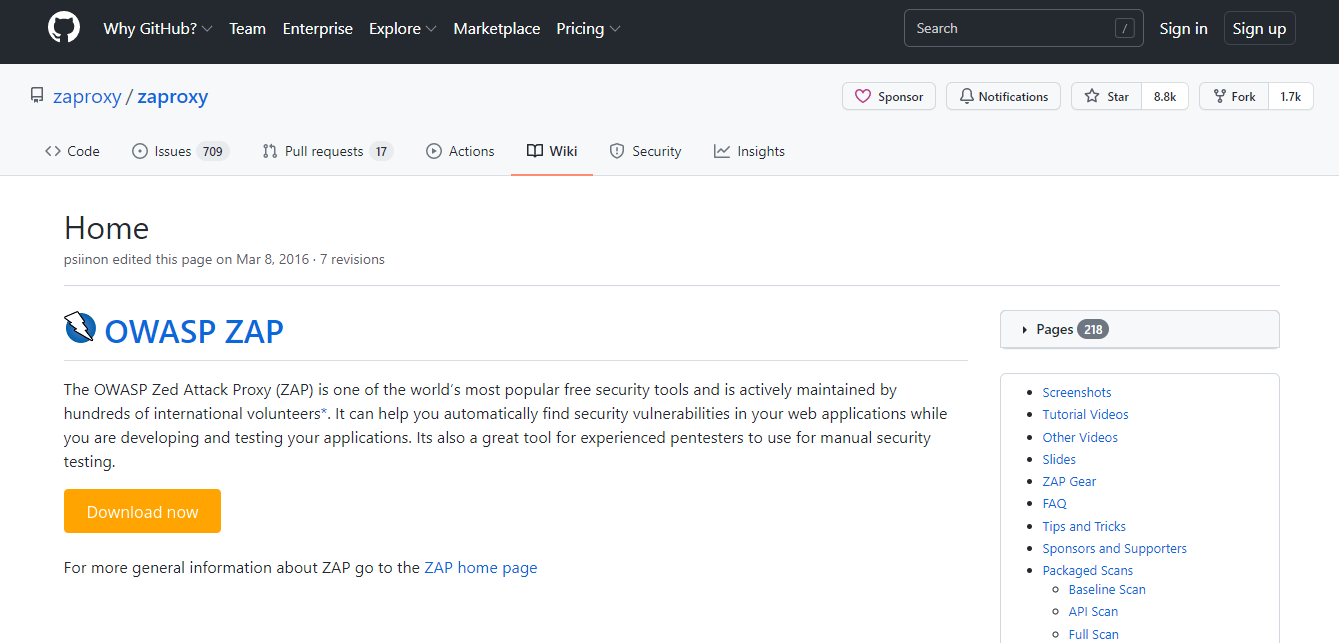Open the Slides sidebar link
Viewport: 1339px width, 643px height.
point(1059,459)
